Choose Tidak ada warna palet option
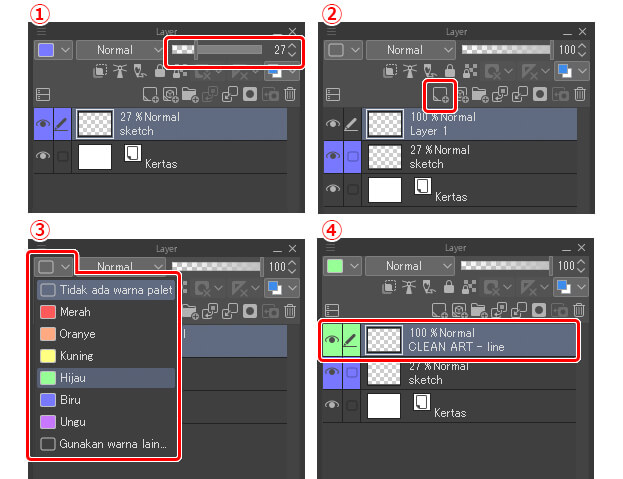Image resolution: width=623 pixels, height=479 pixels. [x=106, y=290]
